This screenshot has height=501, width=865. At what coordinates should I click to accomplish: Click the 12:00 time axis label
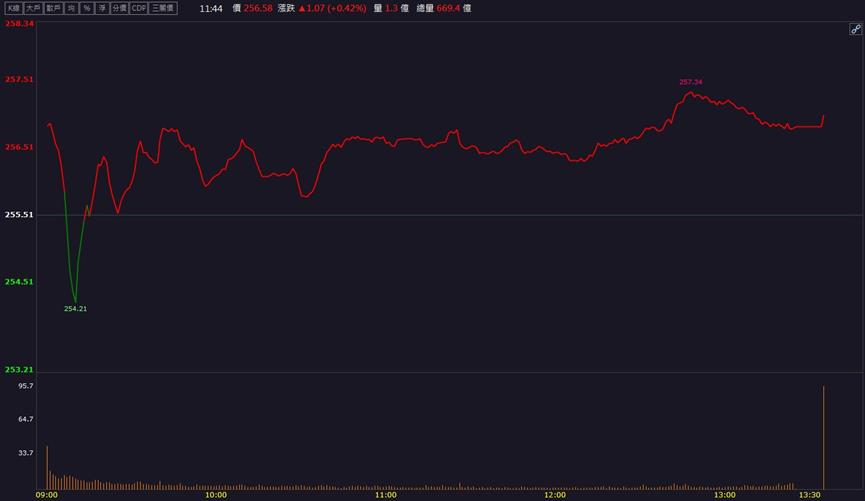pyautogui.click(x=555, y=495)
